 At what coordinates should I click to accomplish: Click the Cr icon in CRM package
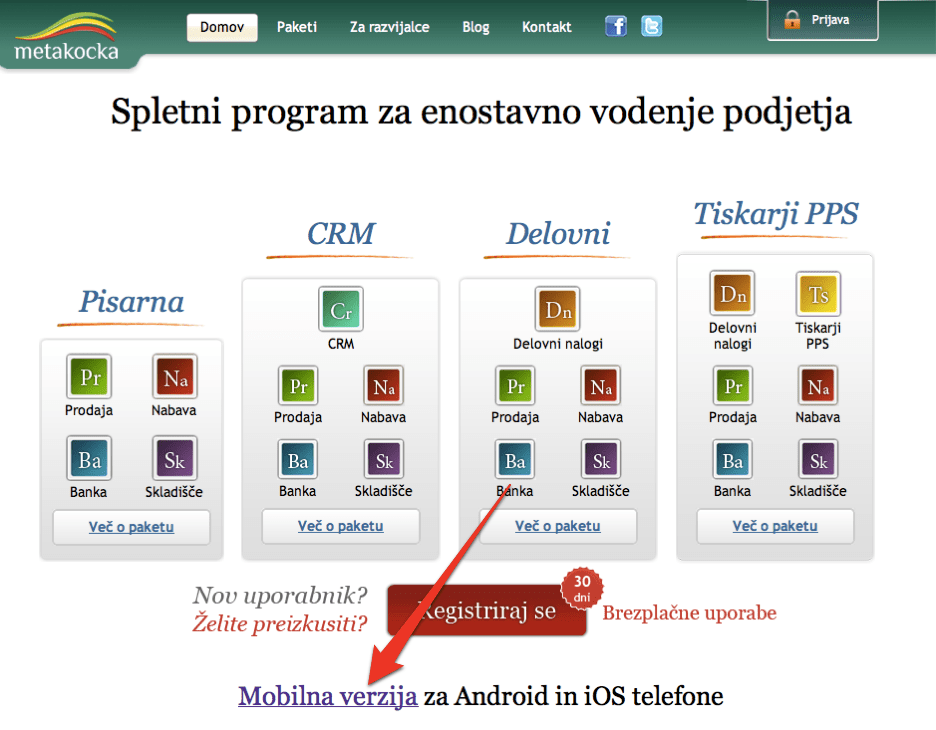[341, 309]
